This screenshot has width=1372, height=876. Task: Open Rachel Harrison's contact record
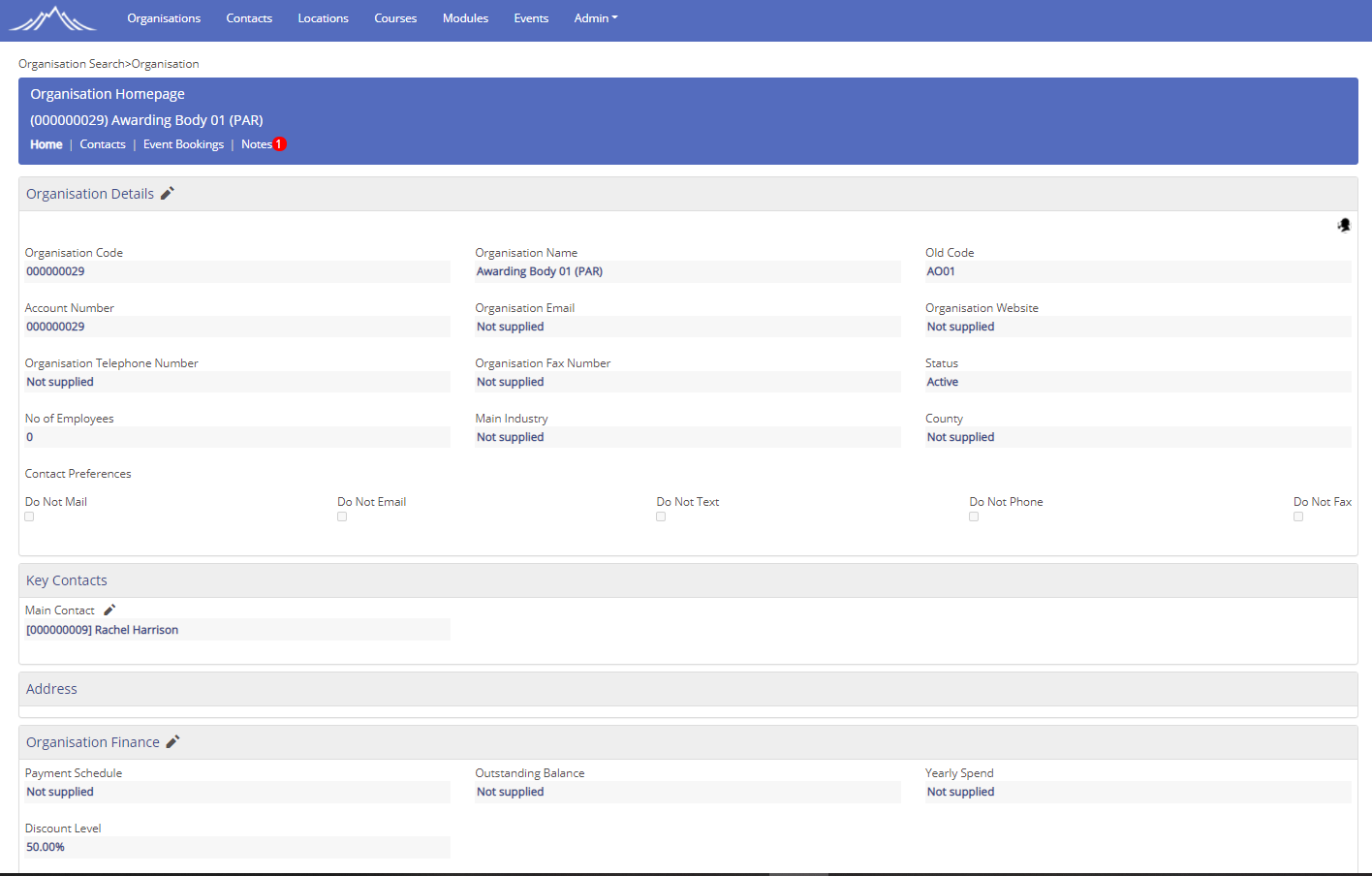tap(103, 629)
